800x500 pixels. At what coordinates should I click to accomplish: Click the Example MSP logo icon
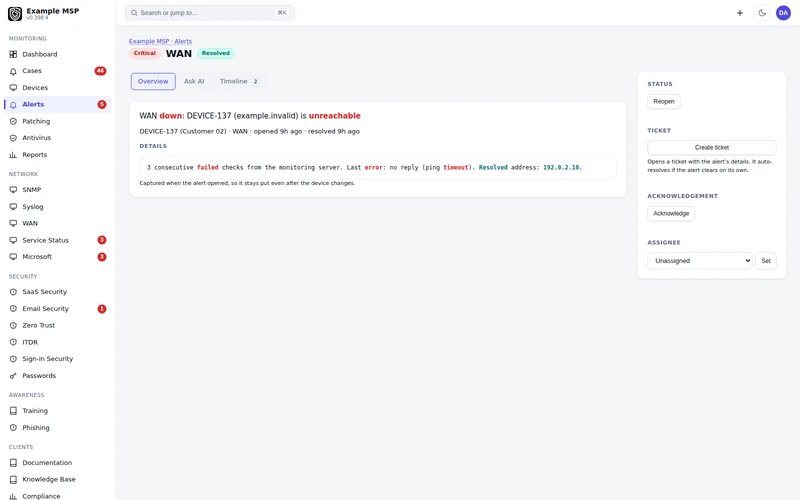coord(15,14)
